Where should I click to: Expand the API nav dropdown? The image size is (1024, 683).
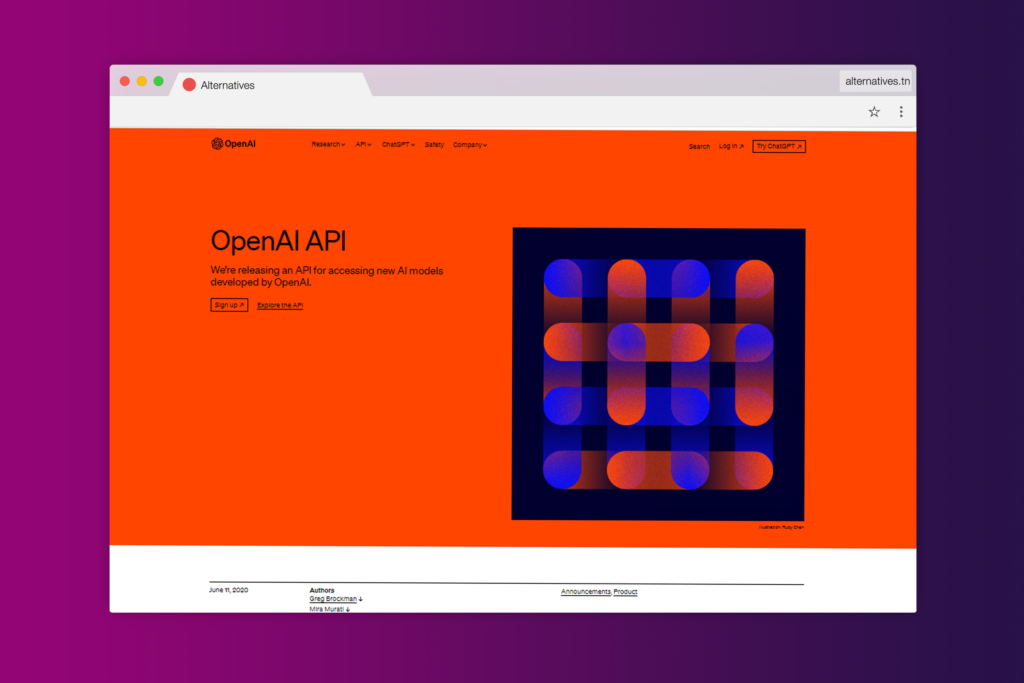pos(363,144)
